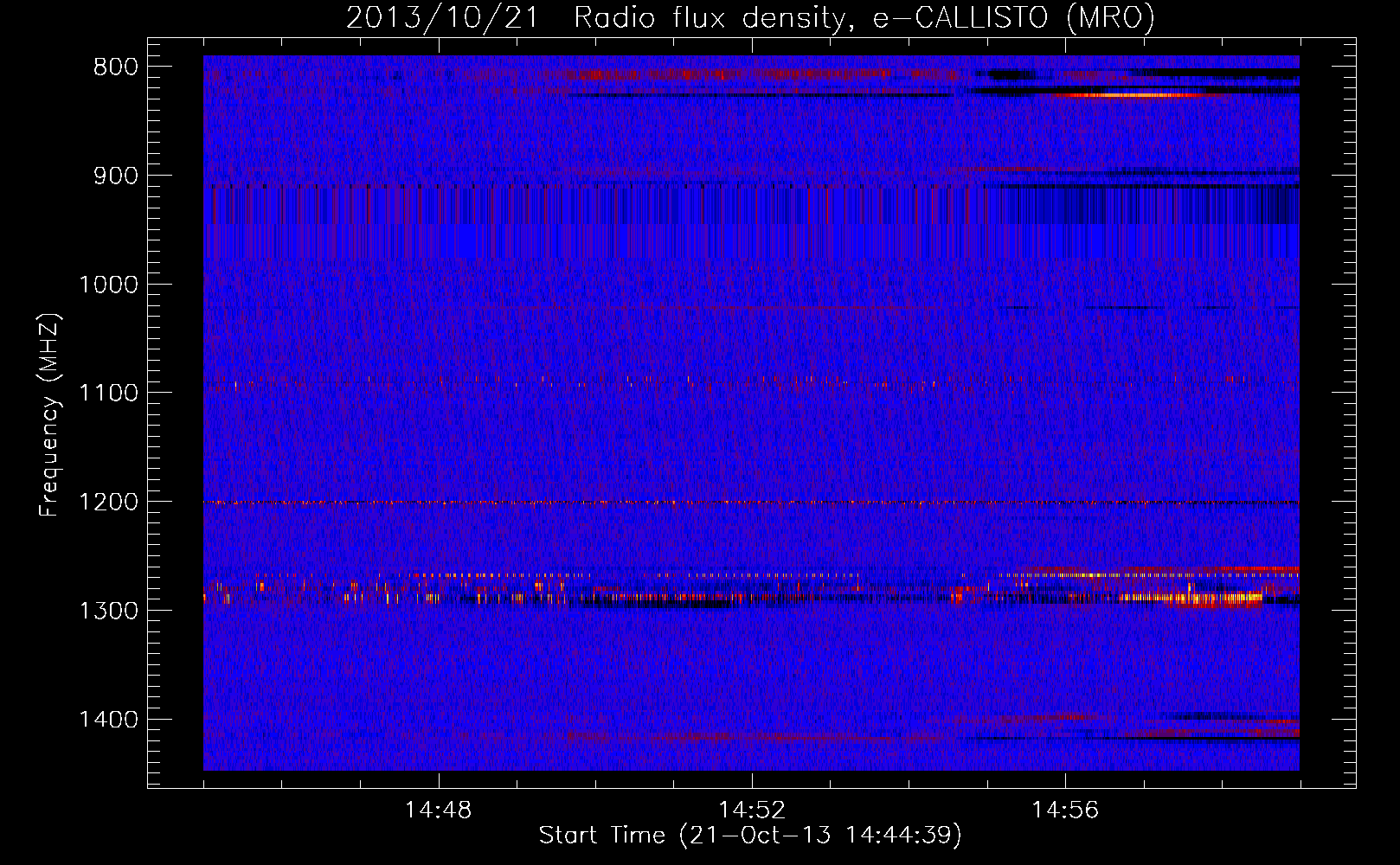Screen dimensions: 1400x865
Task: Select the 1400 frequency axis label
Action: 108,720
